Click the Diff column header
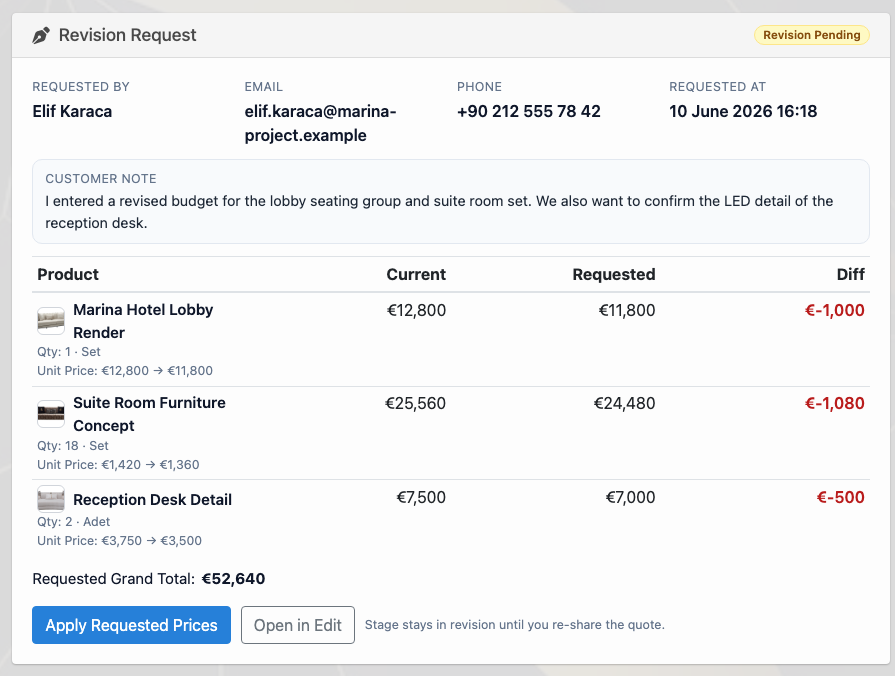895x676 pixels. pos(850,274)
